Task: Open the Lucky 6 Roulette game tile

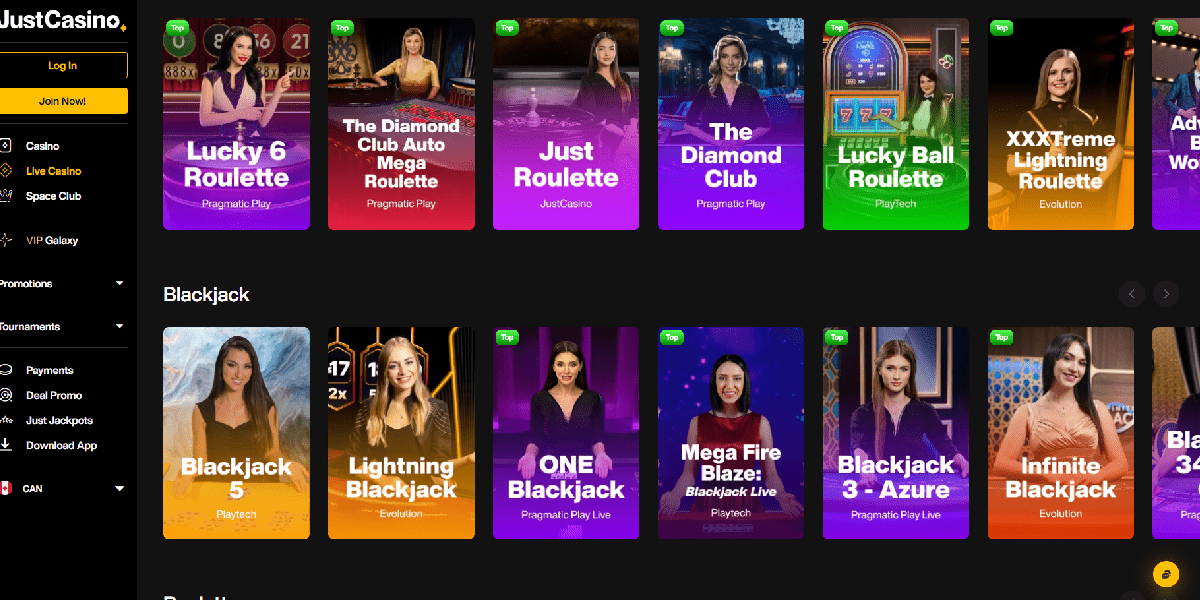Action: (236, 124)
